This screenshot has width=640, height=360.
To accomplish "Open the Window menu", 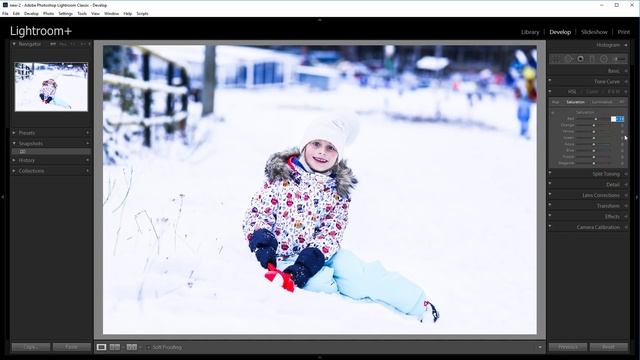I will tap(111, 13).
